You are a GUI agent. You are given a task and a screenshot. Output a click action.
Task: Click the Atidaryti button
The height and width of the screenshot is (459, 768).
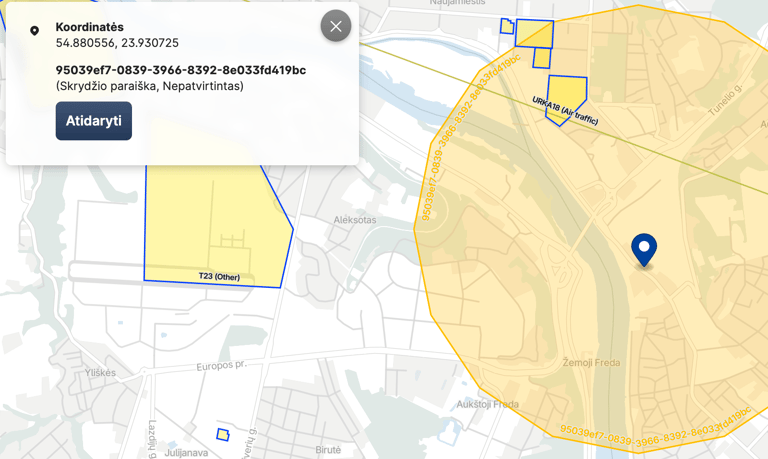(x=94, y=121)
